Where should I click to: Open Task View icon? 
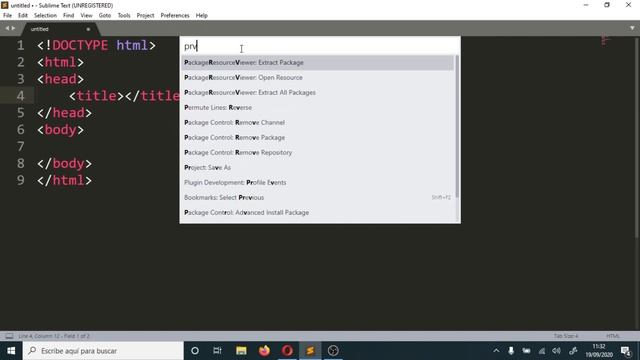click(x=218, y=351)
